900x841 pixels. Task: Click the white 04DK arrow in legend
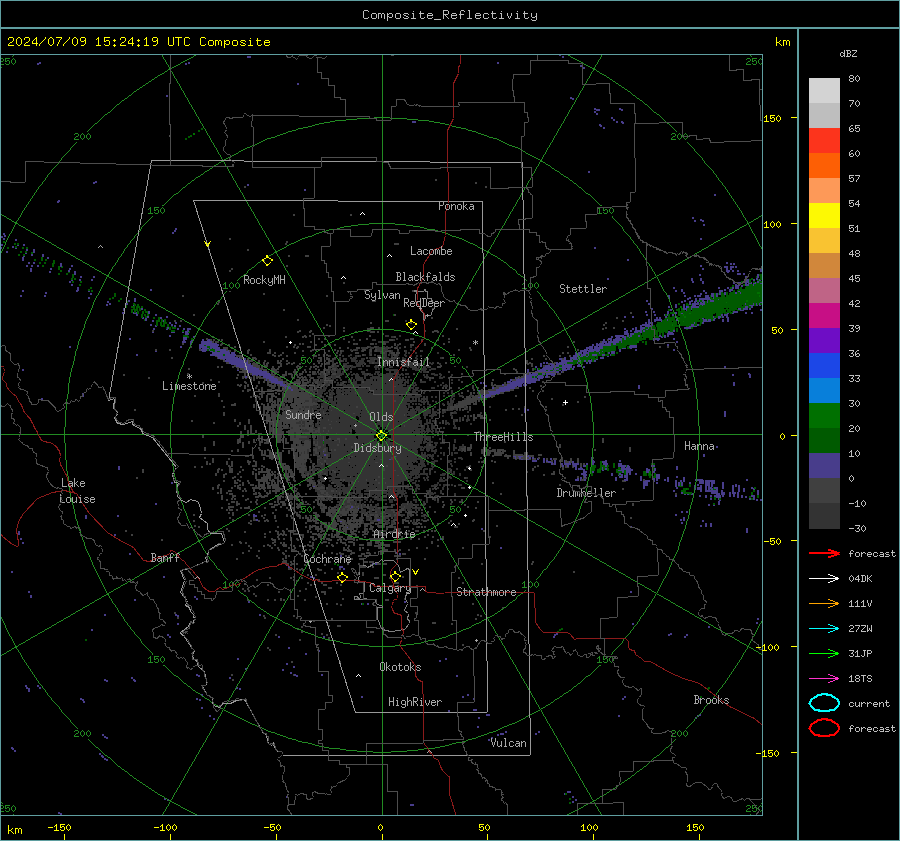[824, 579]
